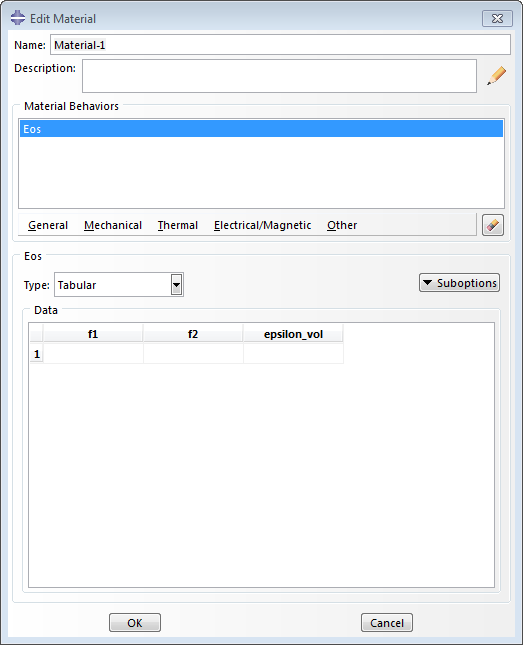Viewport: 523px width, 645px height.
Task: Expand the Suboptions menu
Action: tap(459, 283)
